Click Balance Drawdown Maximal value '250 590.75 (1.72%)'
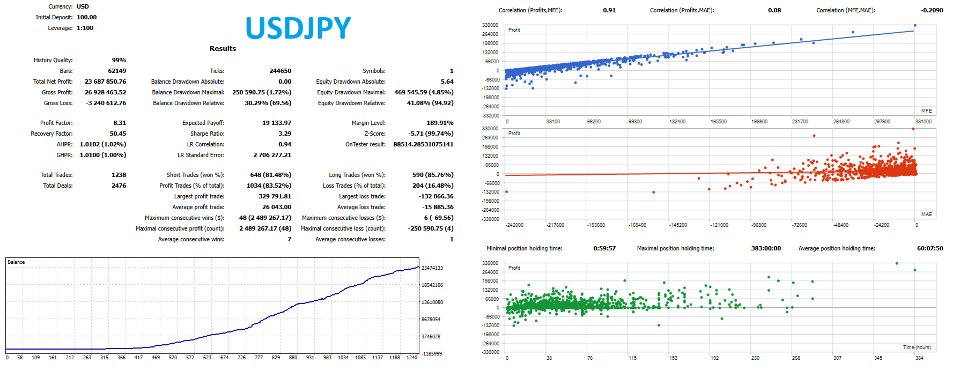This screenshot has width=960, height=370. point(262,92)
